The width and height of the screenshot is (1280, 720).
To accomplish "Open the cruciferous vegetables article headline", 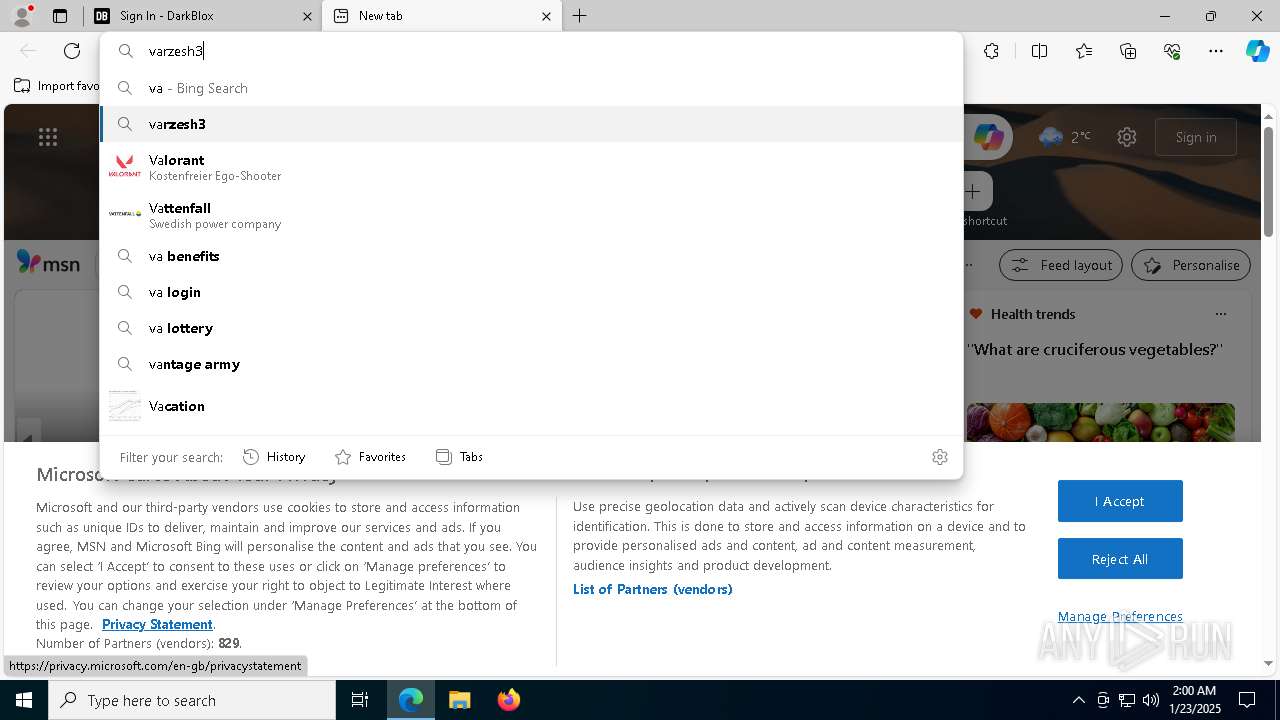I will tap(1095, 350).
